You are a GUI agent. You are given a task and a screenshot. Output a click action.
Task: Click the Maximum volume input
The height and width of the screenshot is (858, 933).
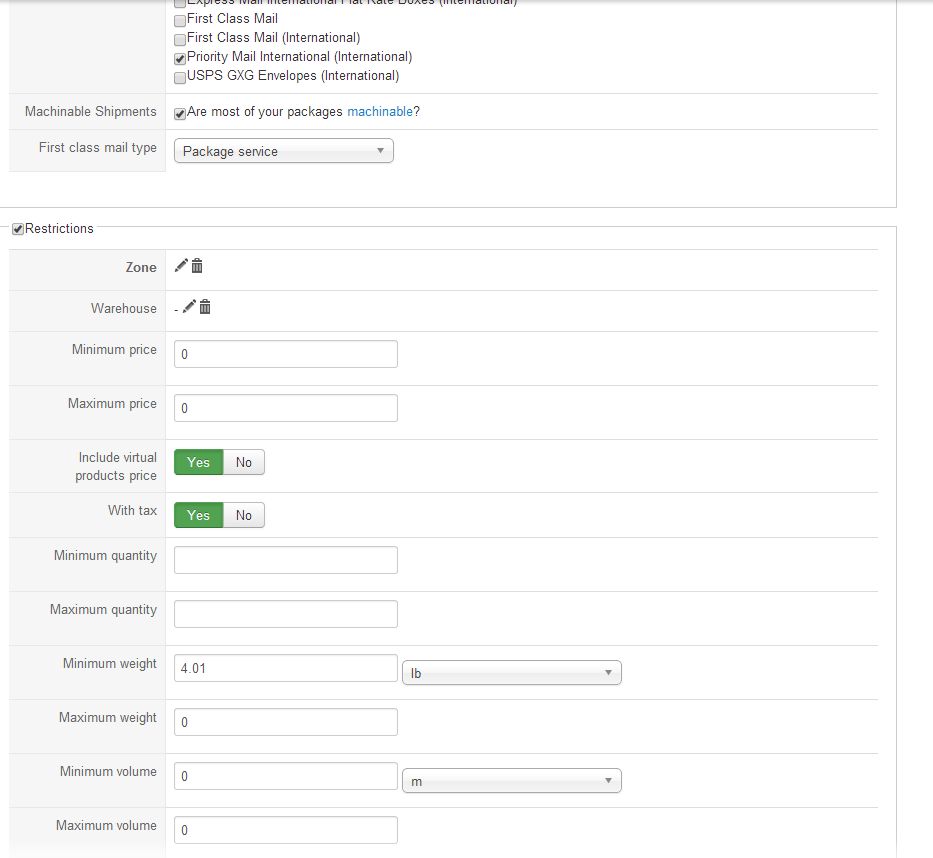(286, 830)
